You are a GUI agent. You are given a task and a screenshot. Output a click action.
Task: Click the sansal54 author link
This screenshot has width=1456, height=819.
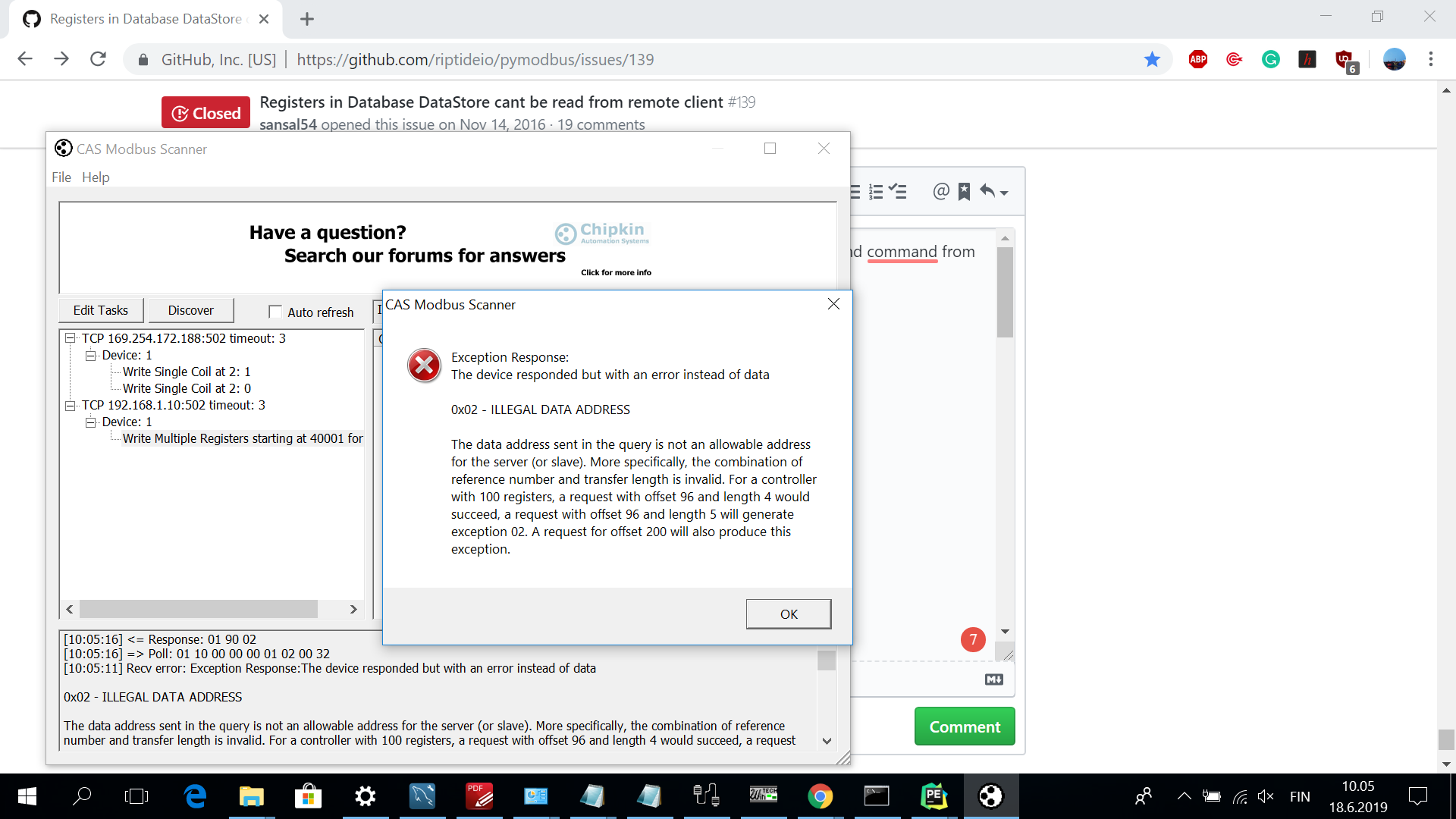[288, 124]
